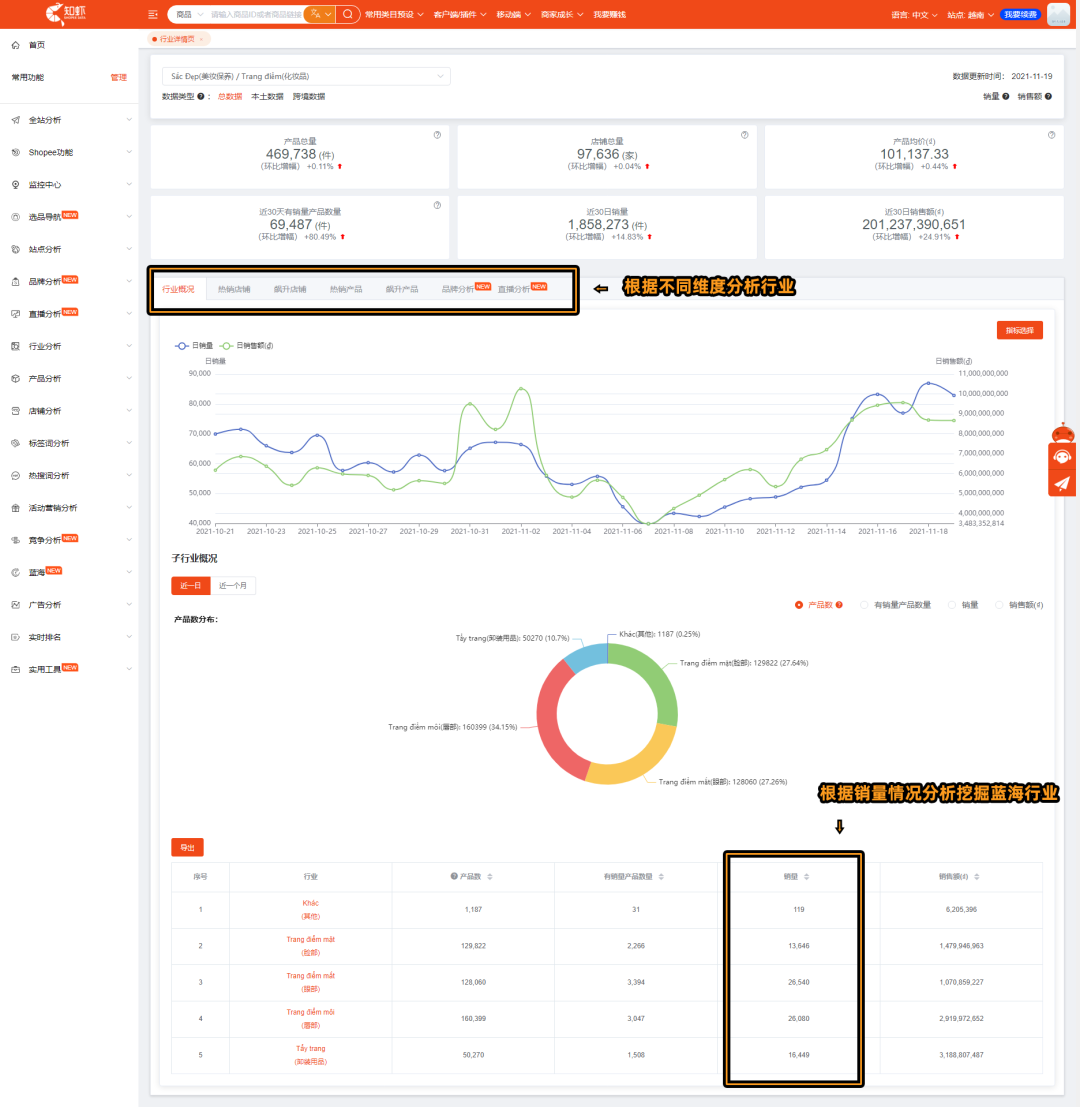
Task: Select the 产品数 radio button
Action: pos(798,605)
